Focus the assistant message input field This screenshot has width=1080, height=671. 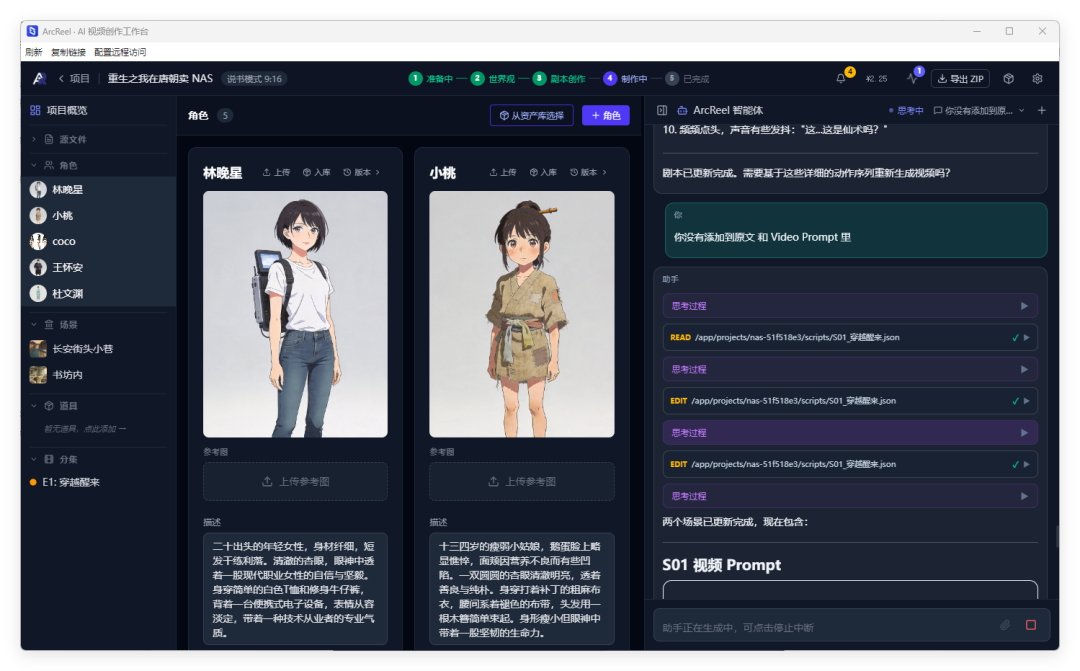point(827,627)
